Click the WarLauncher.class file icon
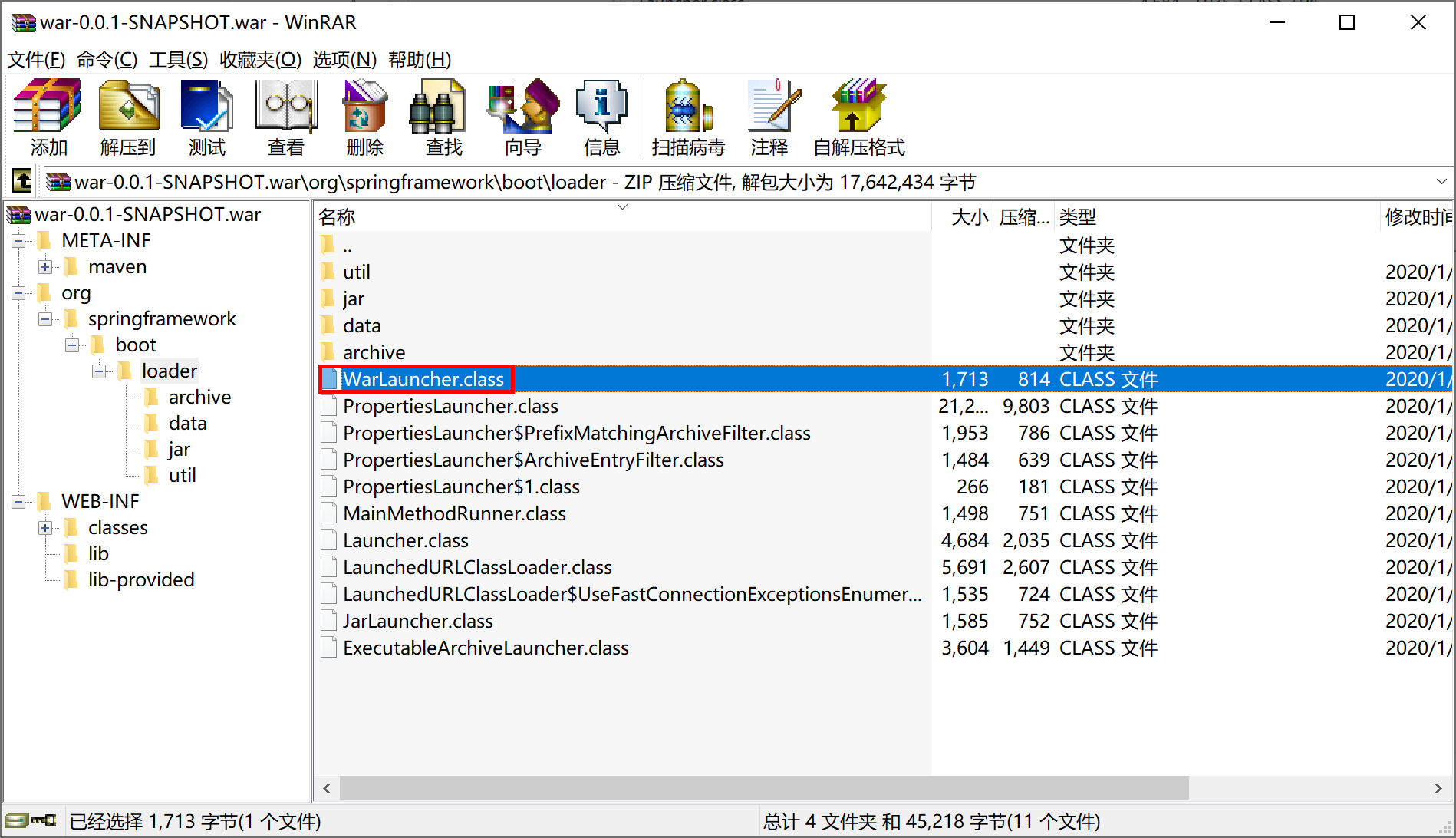The image size is (1456, 838). point(329,379)
